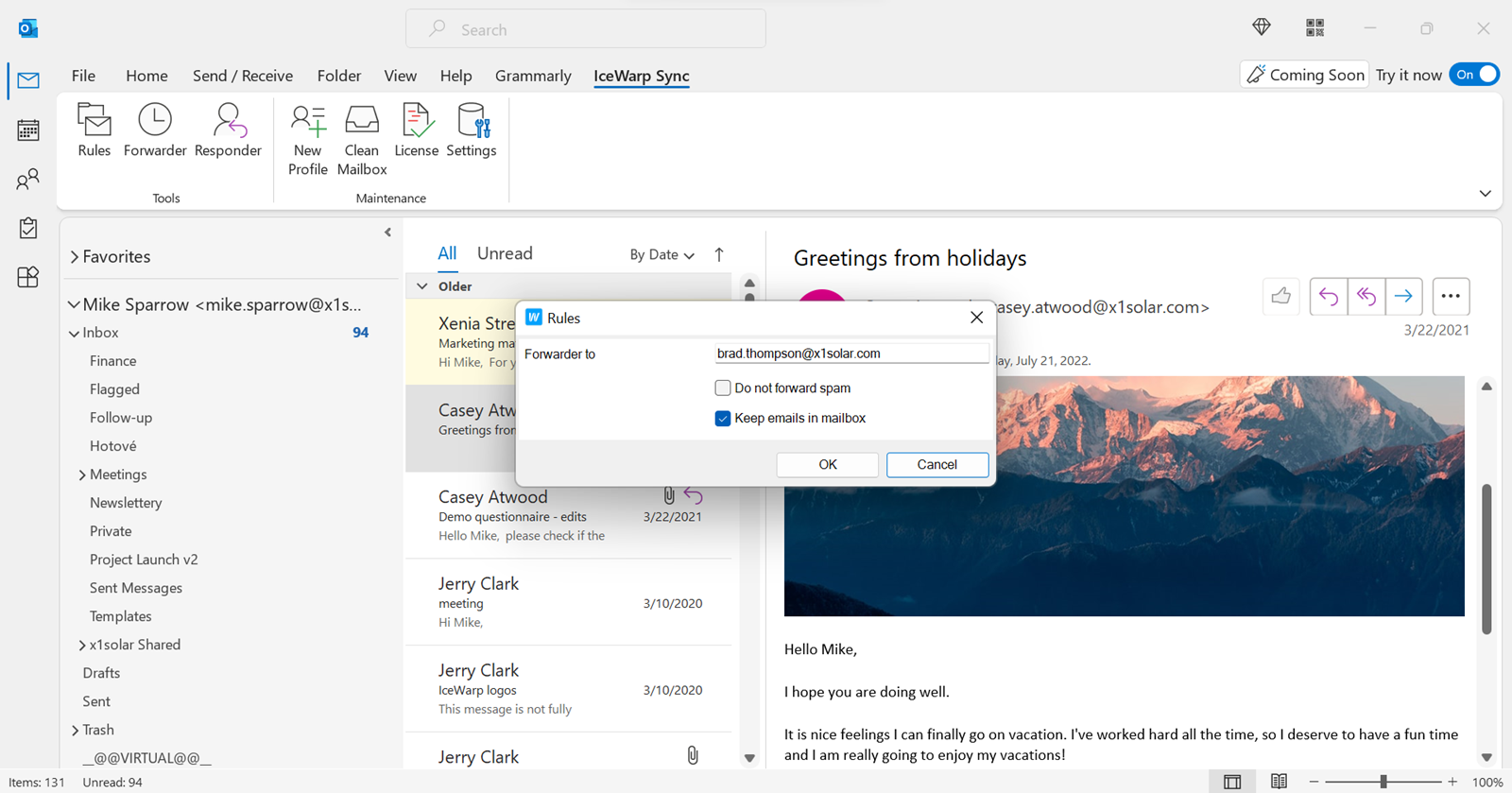Turn off the Try it now toggle
Screen dimensions: 1512x793
pos(1475,75)
